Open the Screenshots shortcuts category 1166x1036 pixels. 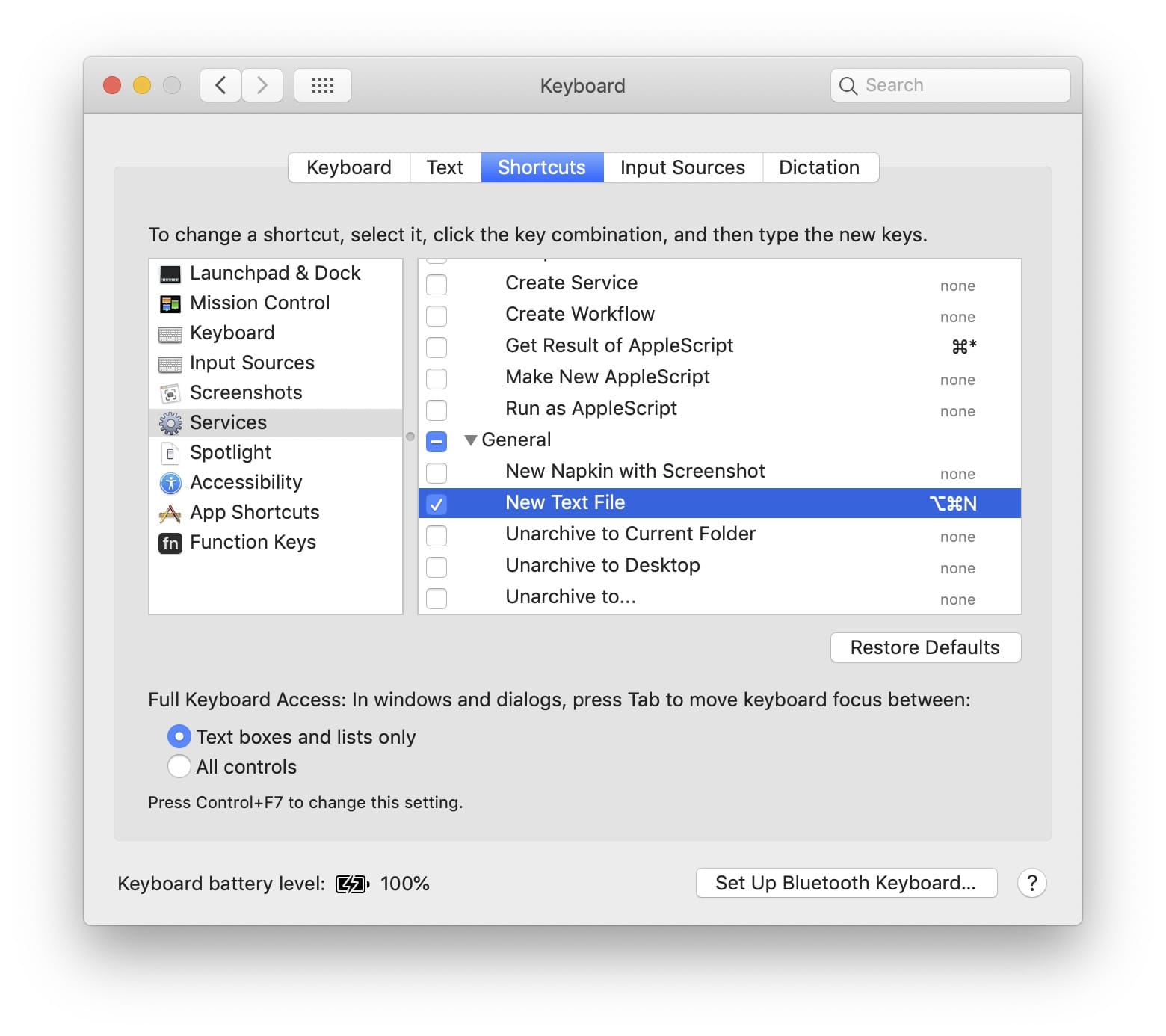click(246, 392)
